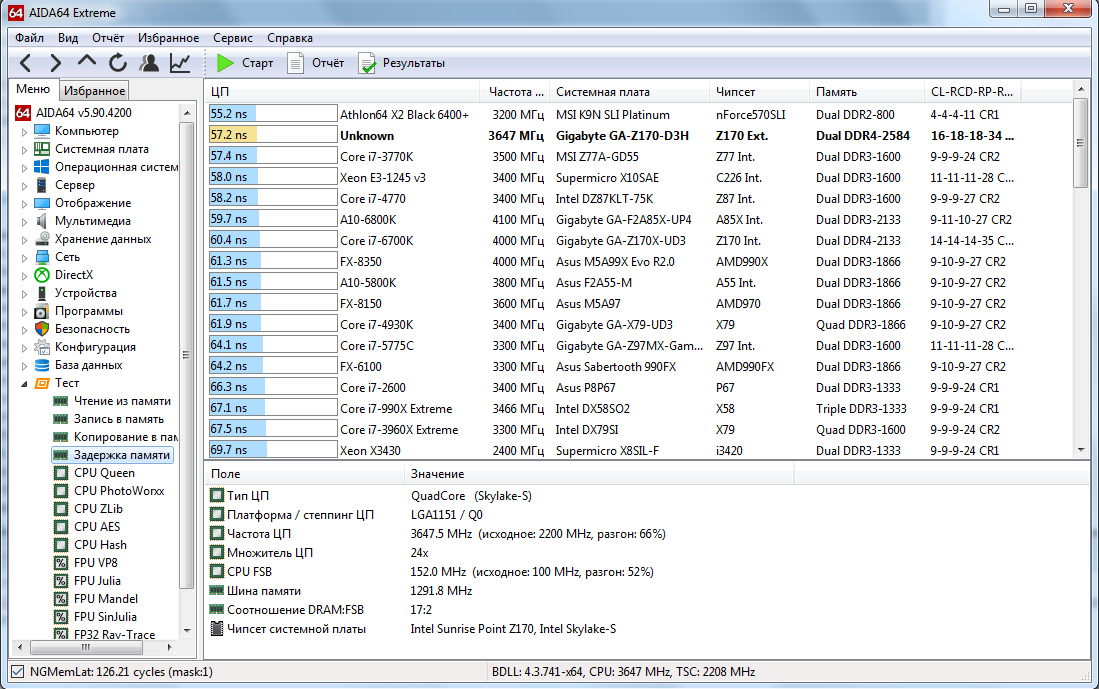Expand the Компьютер tree node
1099x689 pixels.
click(25, 131)
